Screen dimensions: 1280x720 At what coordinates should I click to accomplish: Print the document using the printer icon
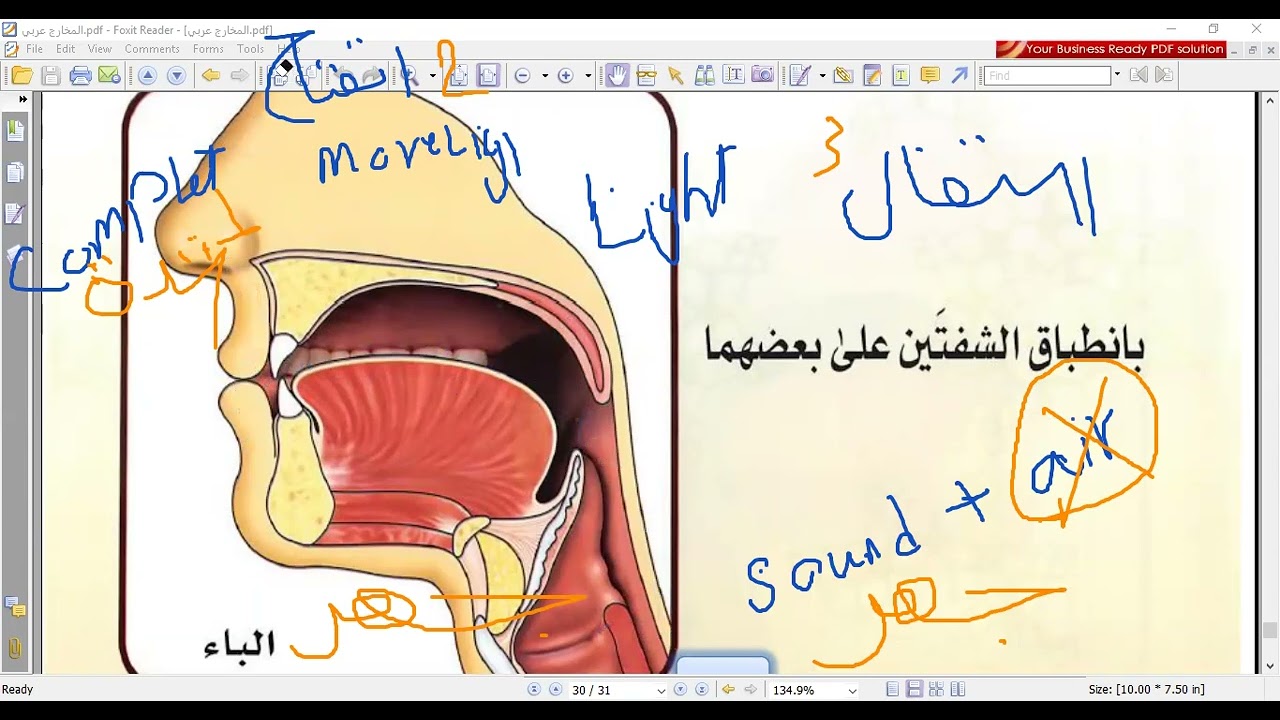pyautogui.click(x=81, y=75)
